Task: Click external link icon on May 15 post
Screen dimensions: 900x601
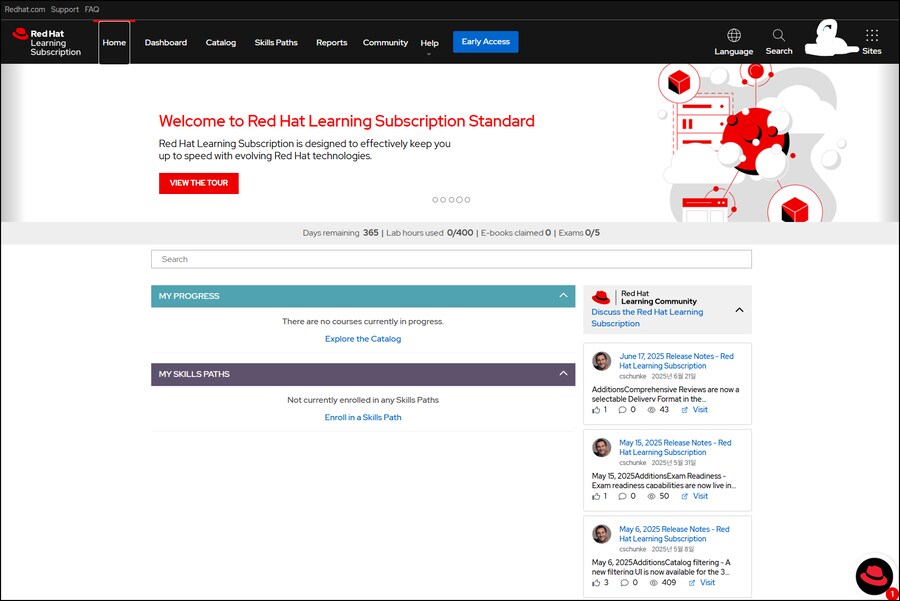Action: coord(684,496)
